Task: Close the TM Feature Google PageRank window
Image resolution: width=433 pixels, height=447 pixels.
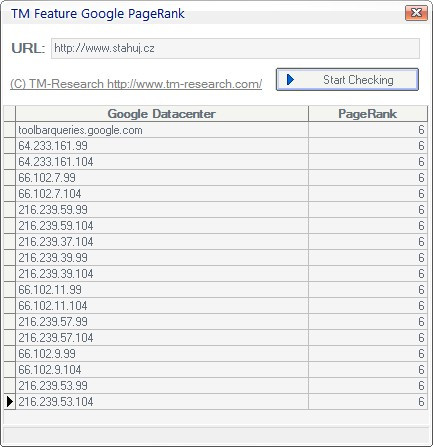Action: click(x=416, y=13)
